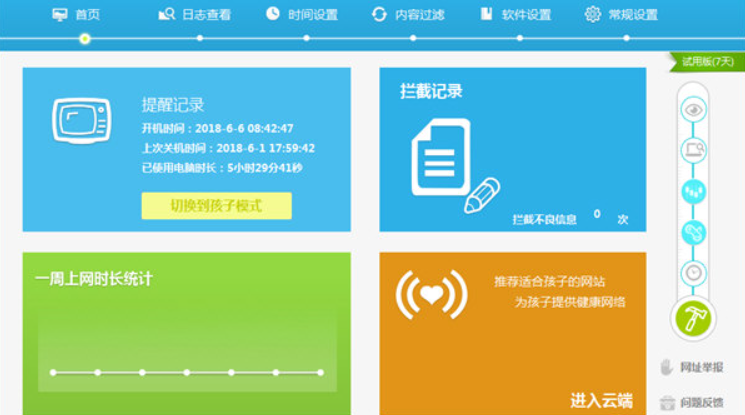Click the hand icon beside 网址举报
Image resolution: width=745 pixels, height=415 pixels.
[x=667, y=367]
